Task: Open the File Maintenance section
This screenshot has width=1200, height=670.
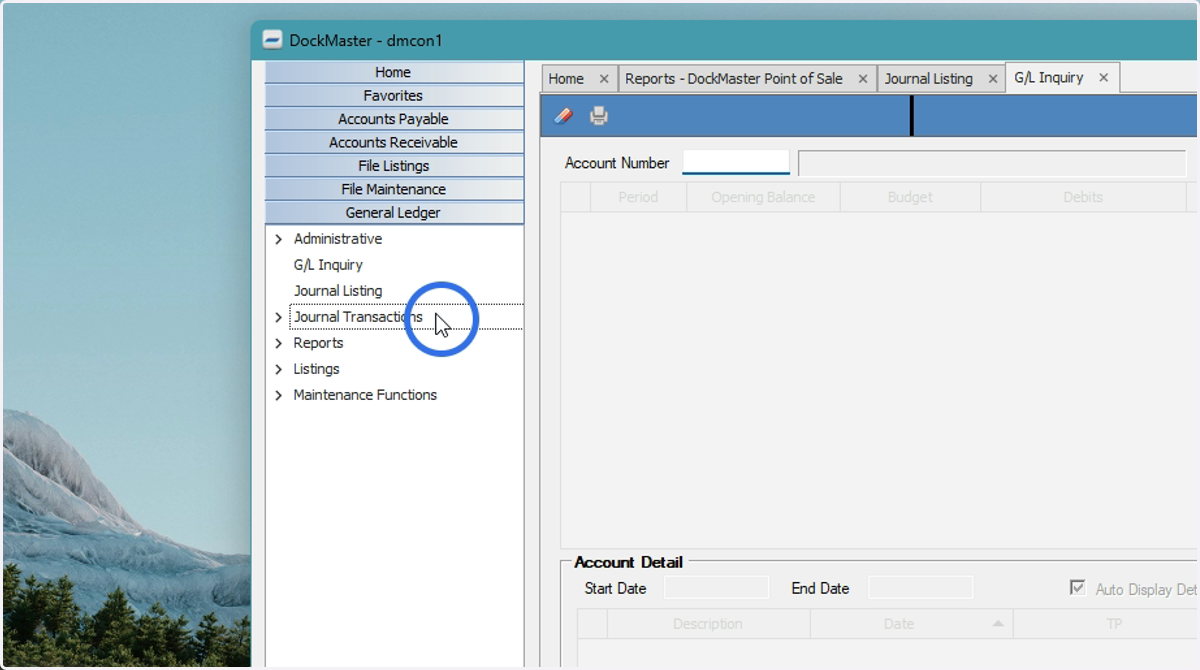Action: click(x=393, y=189)
